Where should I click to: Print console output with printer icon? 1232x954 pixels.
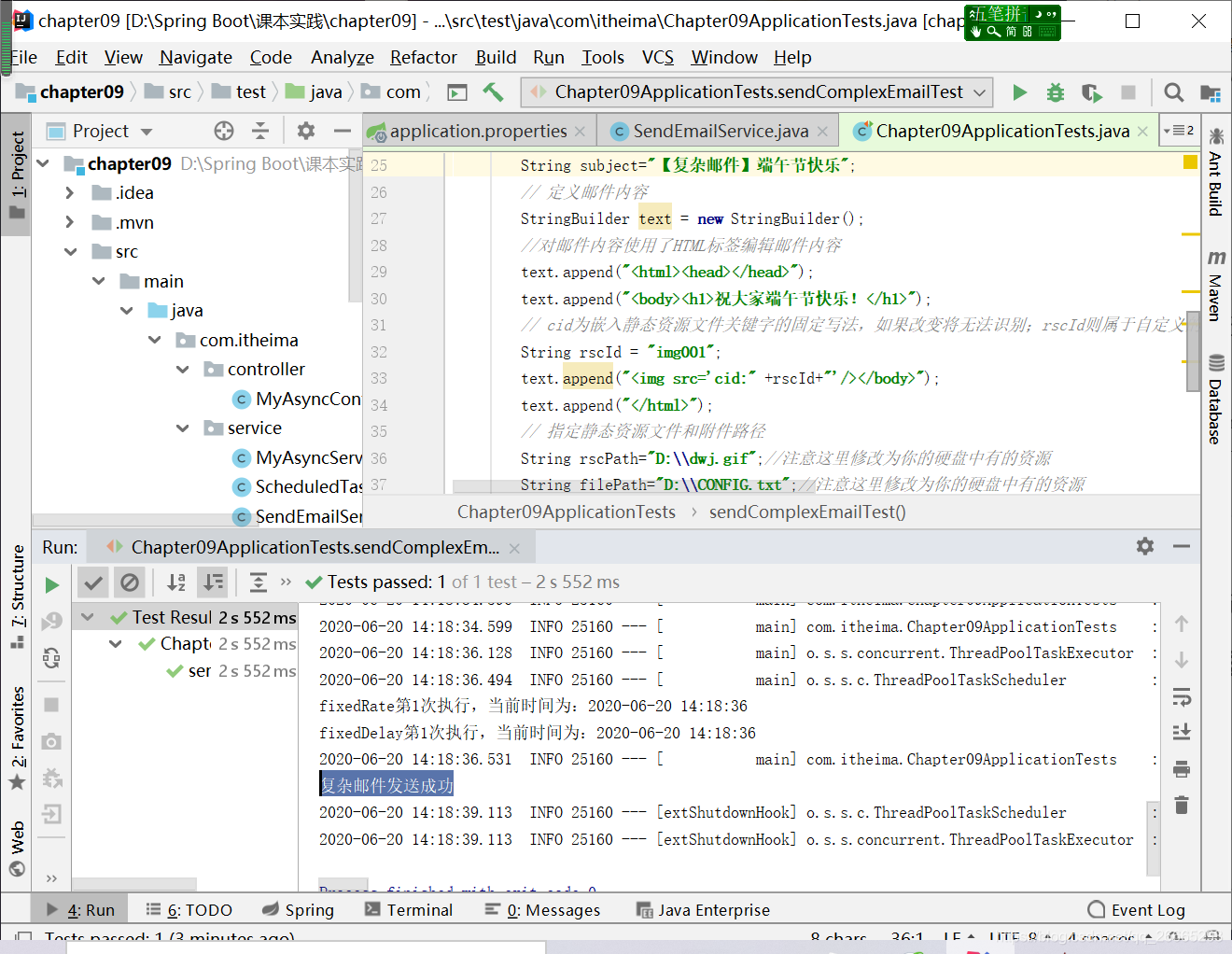1182,769
